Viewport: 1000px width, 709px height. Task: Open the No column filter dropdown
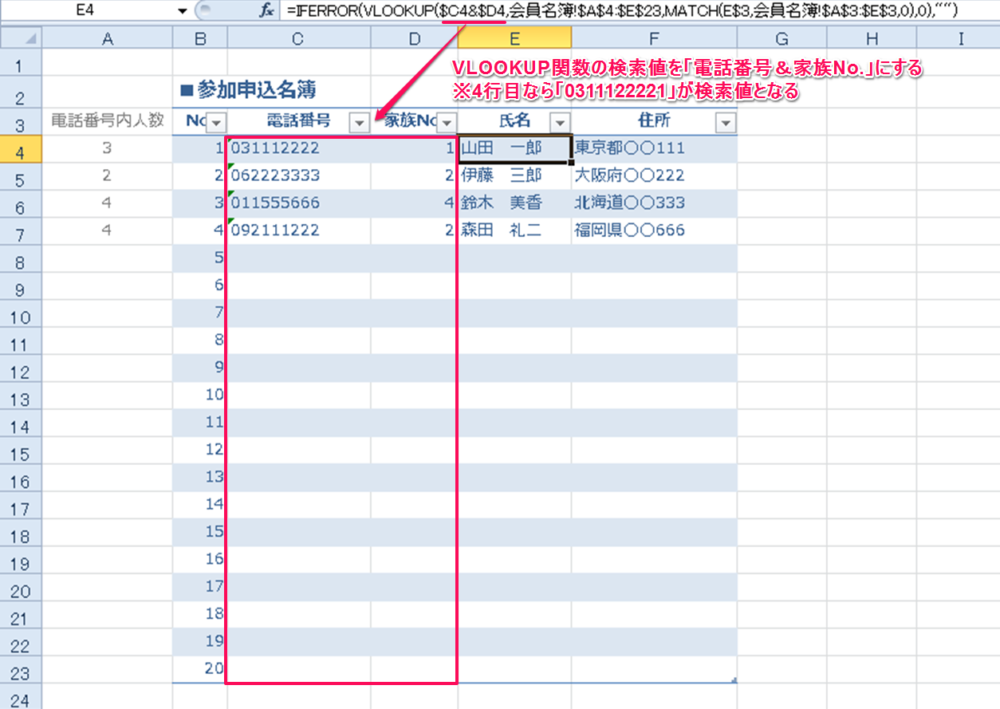pyautogui.click(x=213, y=122)
